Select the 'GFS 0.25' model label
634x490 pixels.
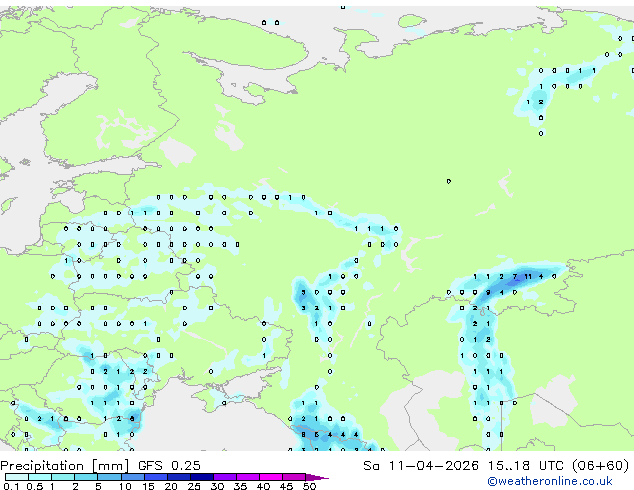(x=169, y=466)
